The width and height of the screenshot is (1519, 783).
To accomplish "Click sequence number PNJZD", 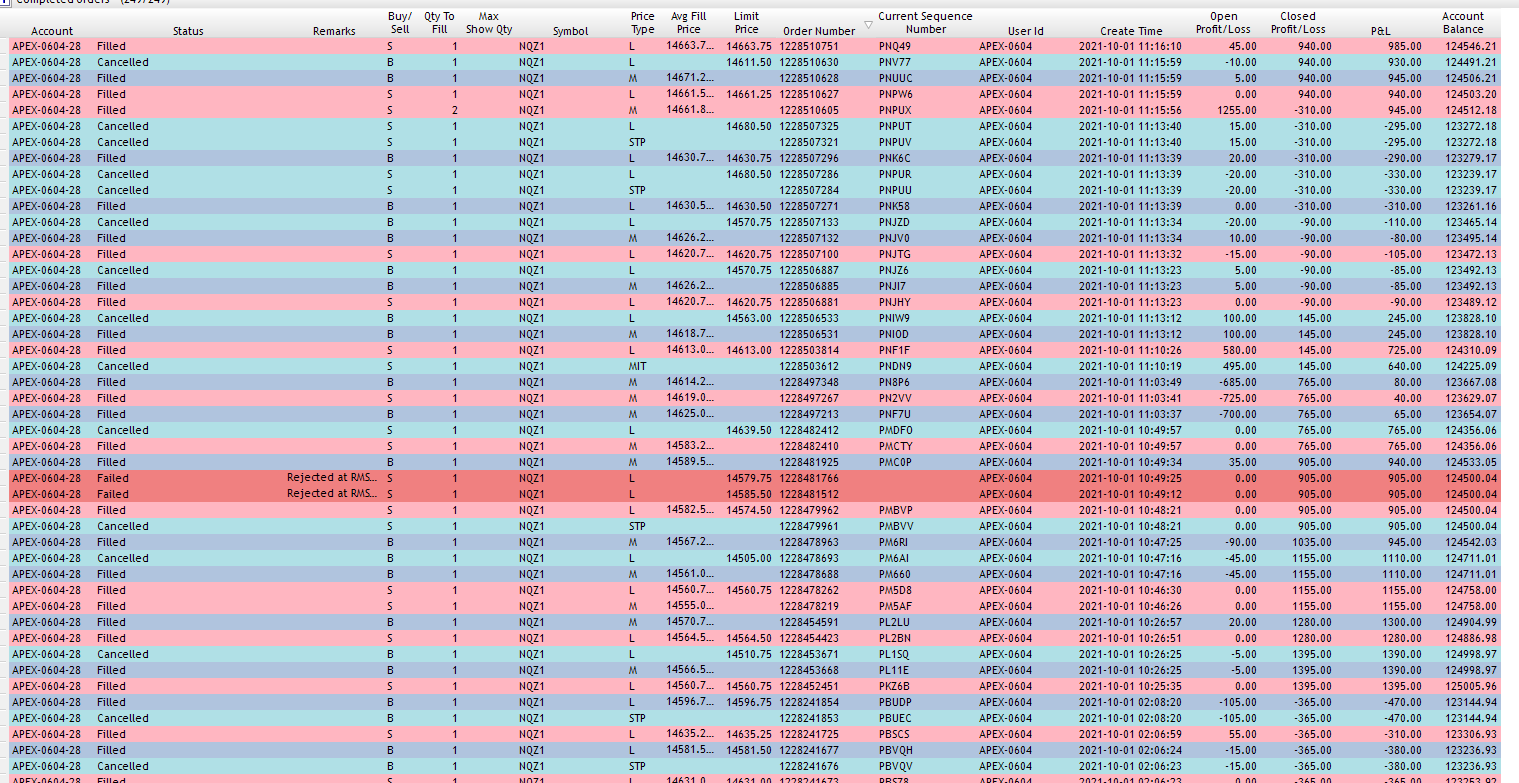I will pos(894,222).
